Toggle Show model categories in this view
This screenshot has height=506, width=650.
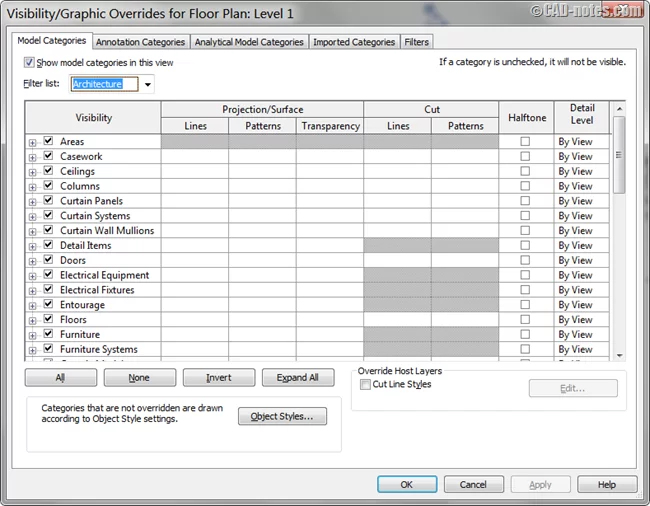[29, 62]
